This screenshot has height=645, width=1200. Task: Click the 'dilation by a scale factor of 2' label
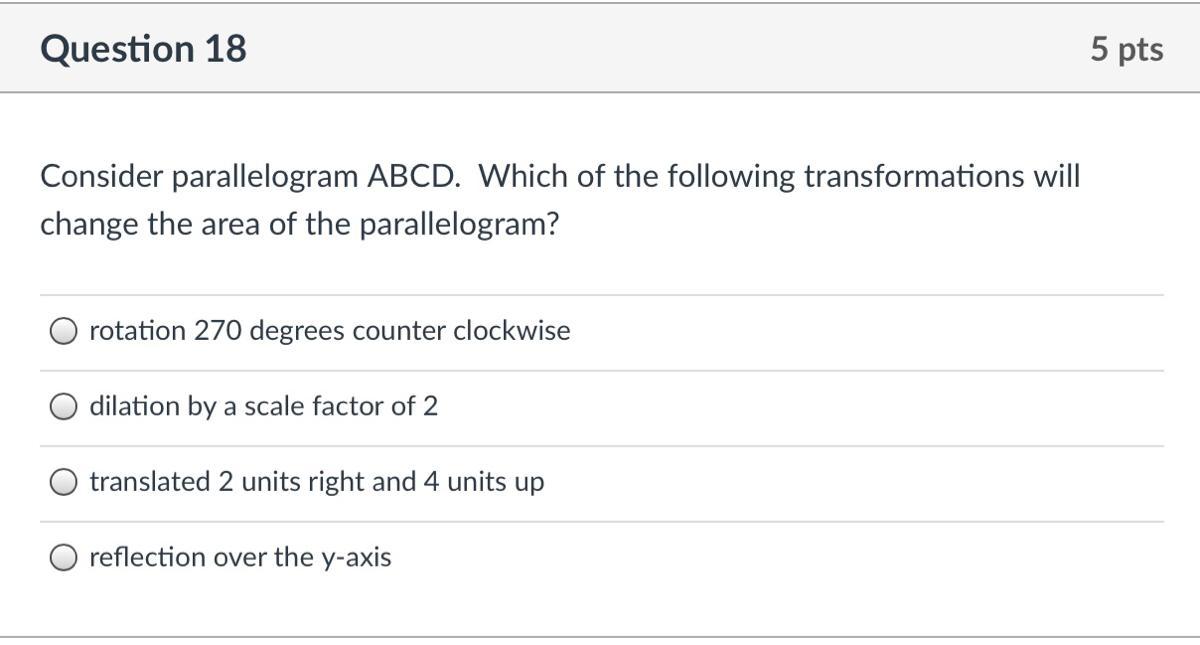coord(264,407)
